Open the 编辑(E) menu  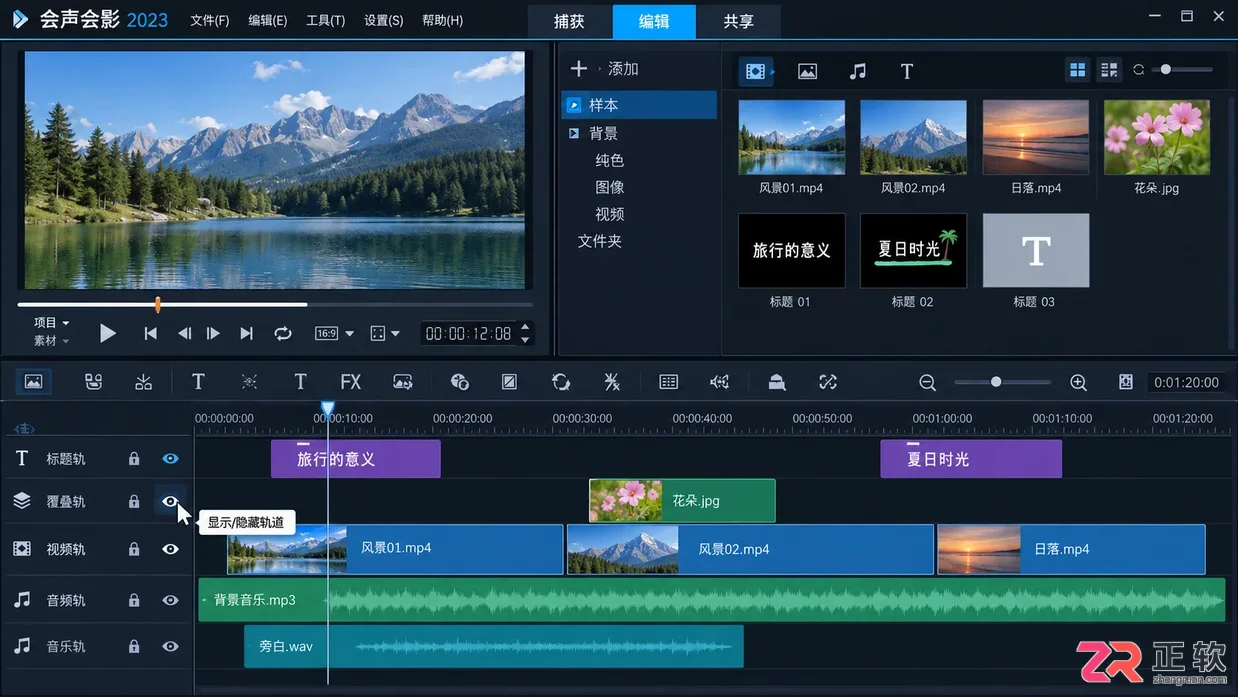pyautogui.click(x=268, y=20)
